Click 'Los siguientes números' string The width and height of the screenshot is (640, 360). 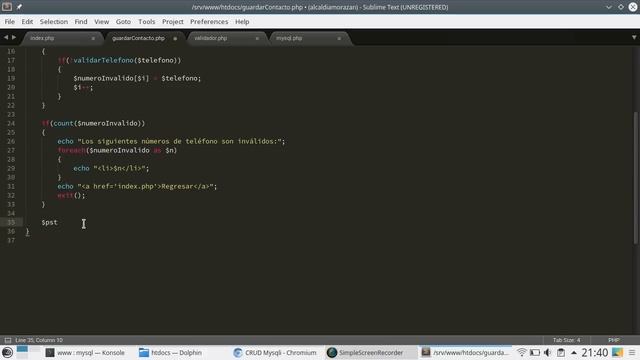click(x=179, y=141)
